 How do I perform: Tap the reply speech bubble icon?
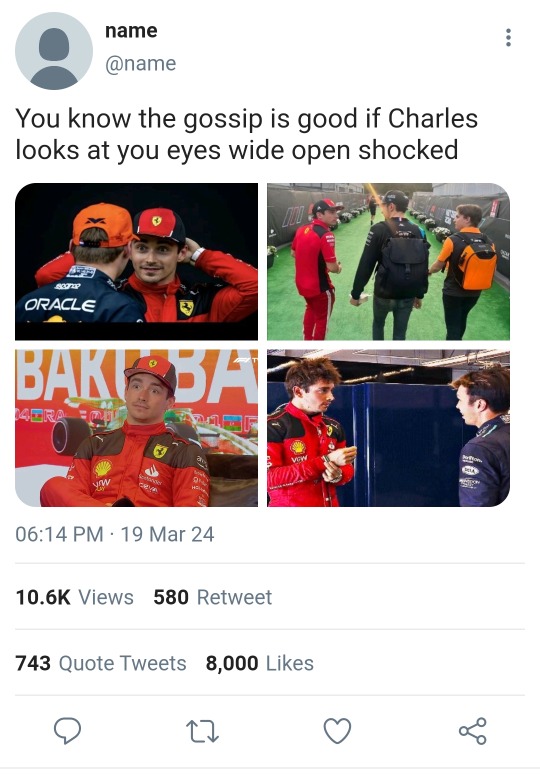tap(67, 730)
